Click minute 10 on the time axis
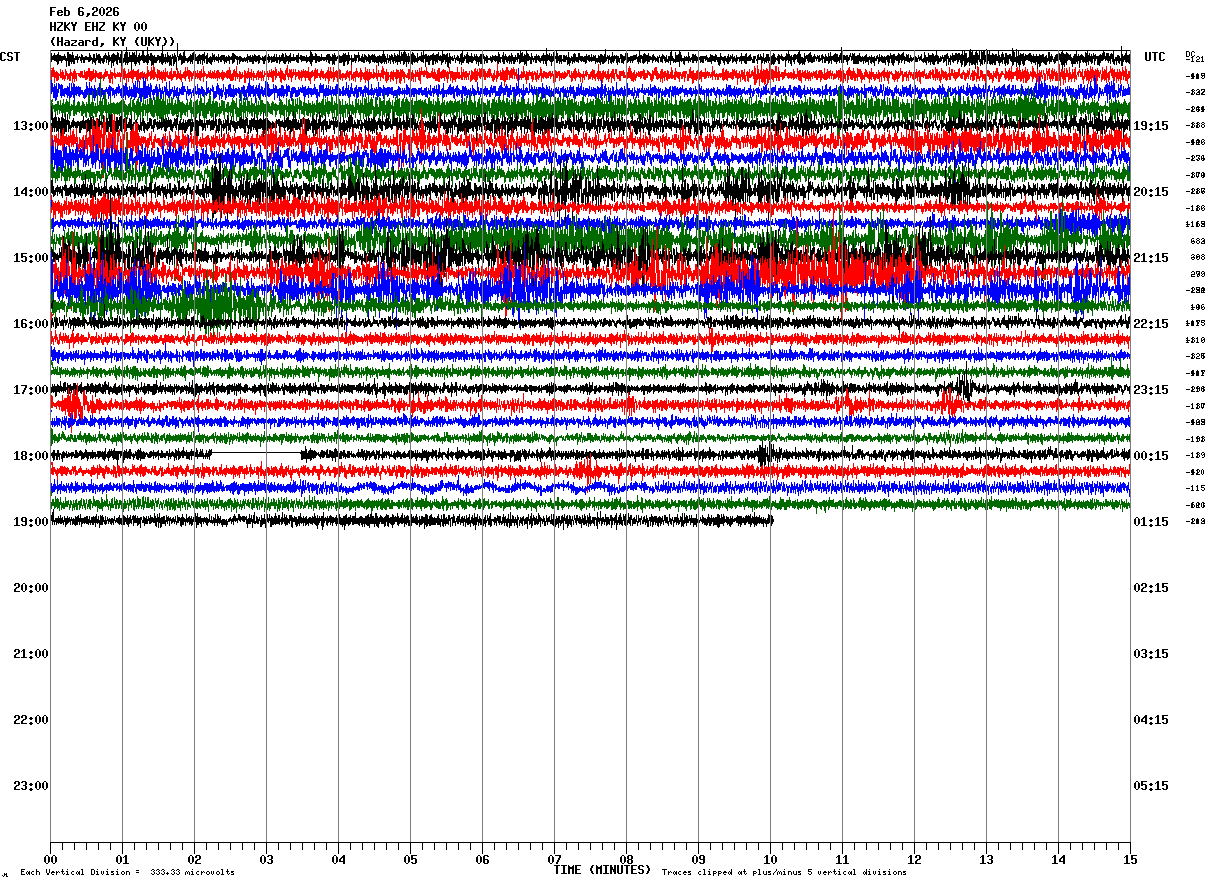Viewport: 1210px width, 886px height. pos(770,859)
